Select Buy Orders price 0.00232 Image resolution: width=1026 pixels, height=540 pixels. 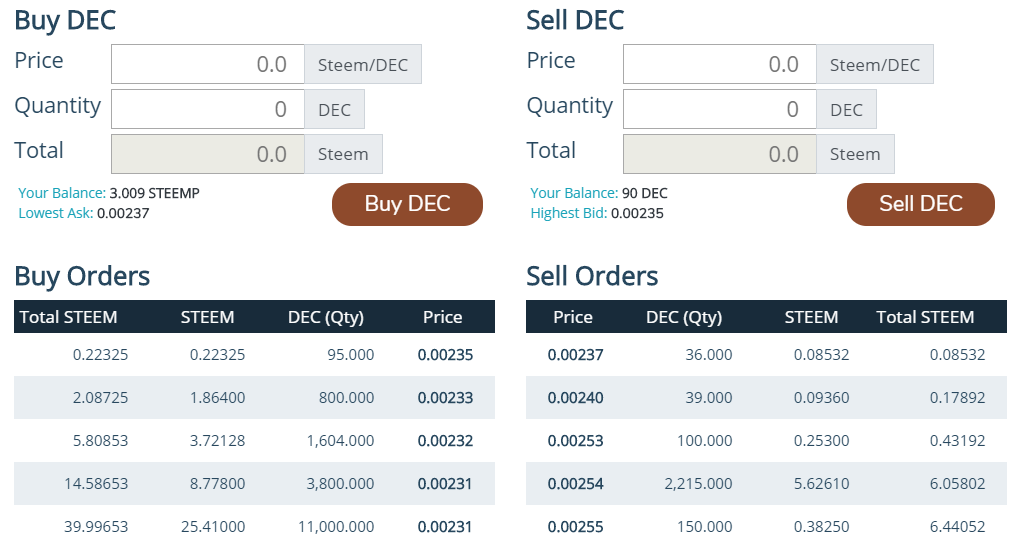coord(445,441)
